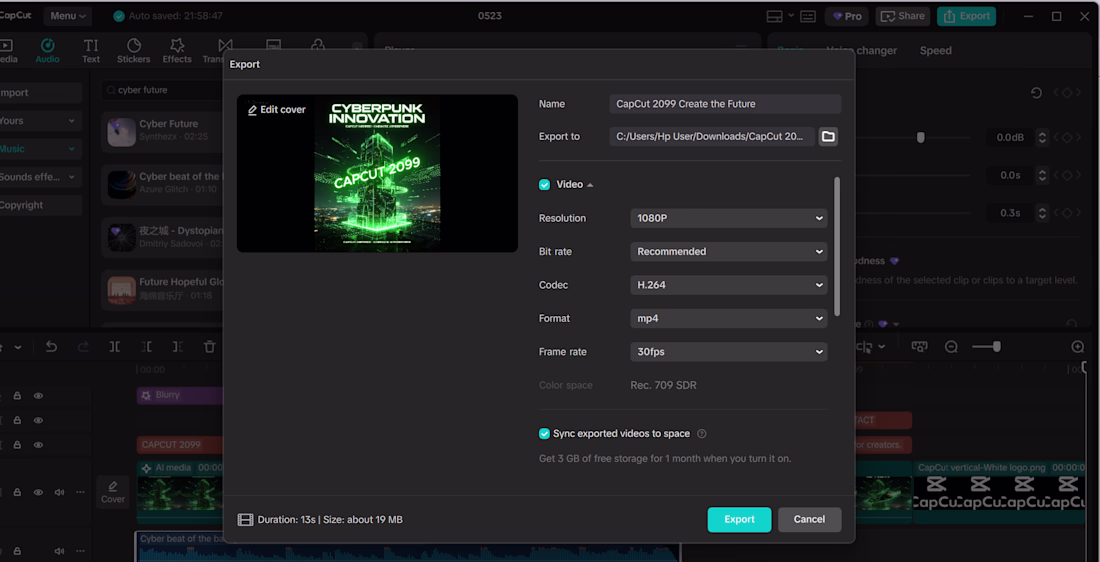Click the keyboard shortcuts icon in title bar
Screen dimensions: 1100x562
807,16
